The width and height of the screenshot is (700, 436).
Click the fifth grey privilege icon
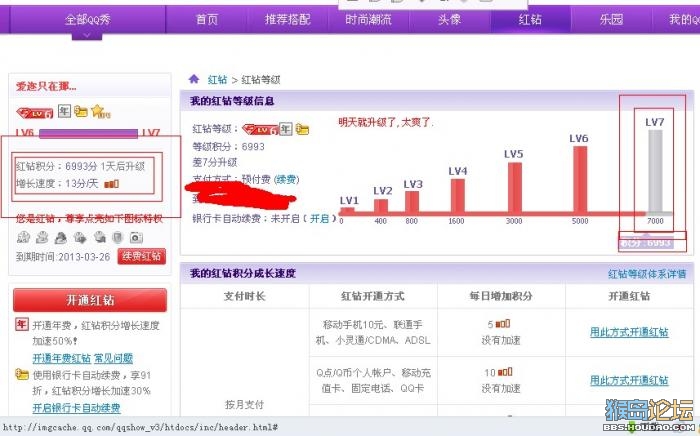coord(99,237)
